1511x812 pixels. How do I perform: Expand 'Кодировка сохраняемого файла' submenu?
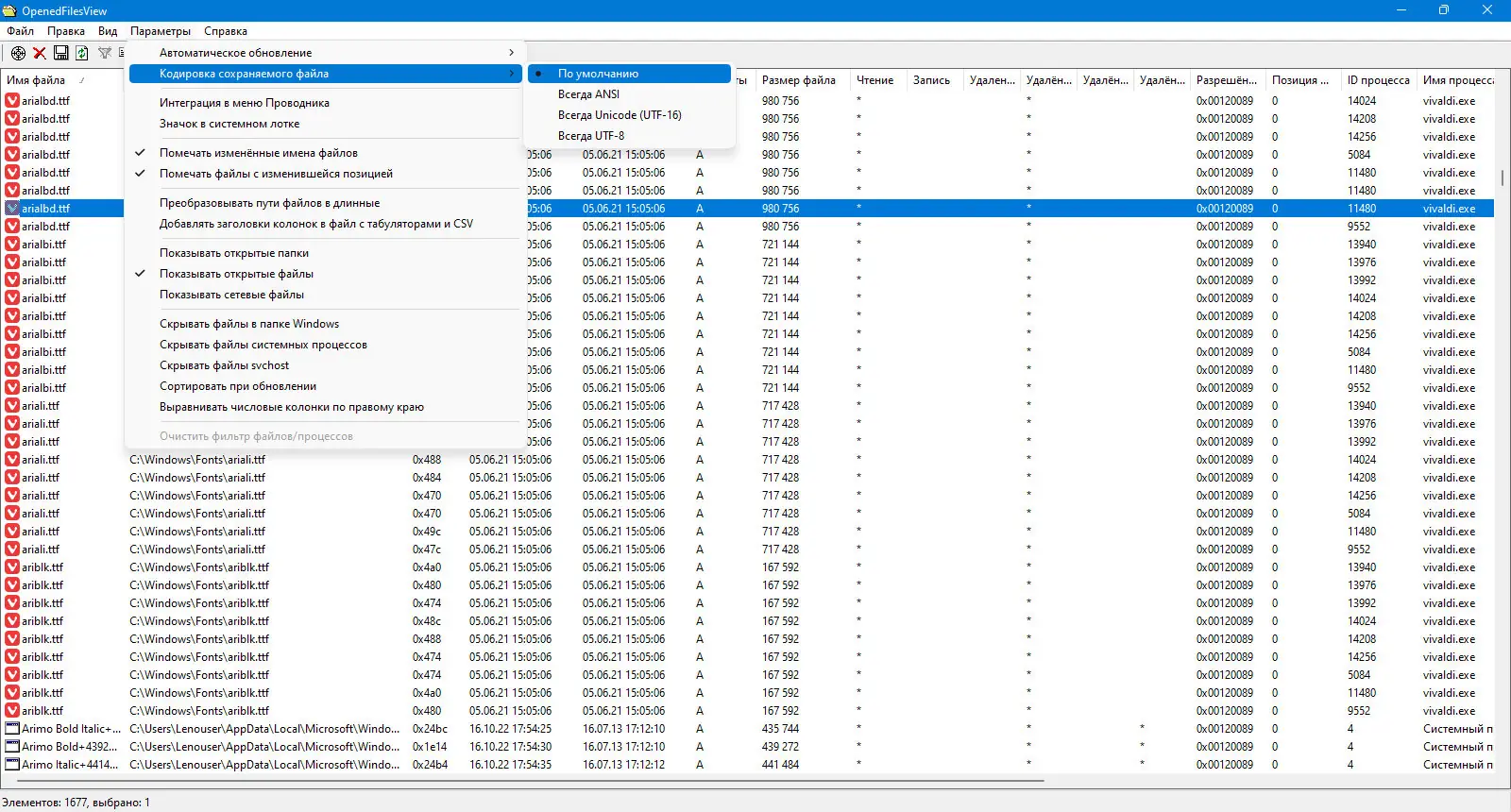coord(326,74)
